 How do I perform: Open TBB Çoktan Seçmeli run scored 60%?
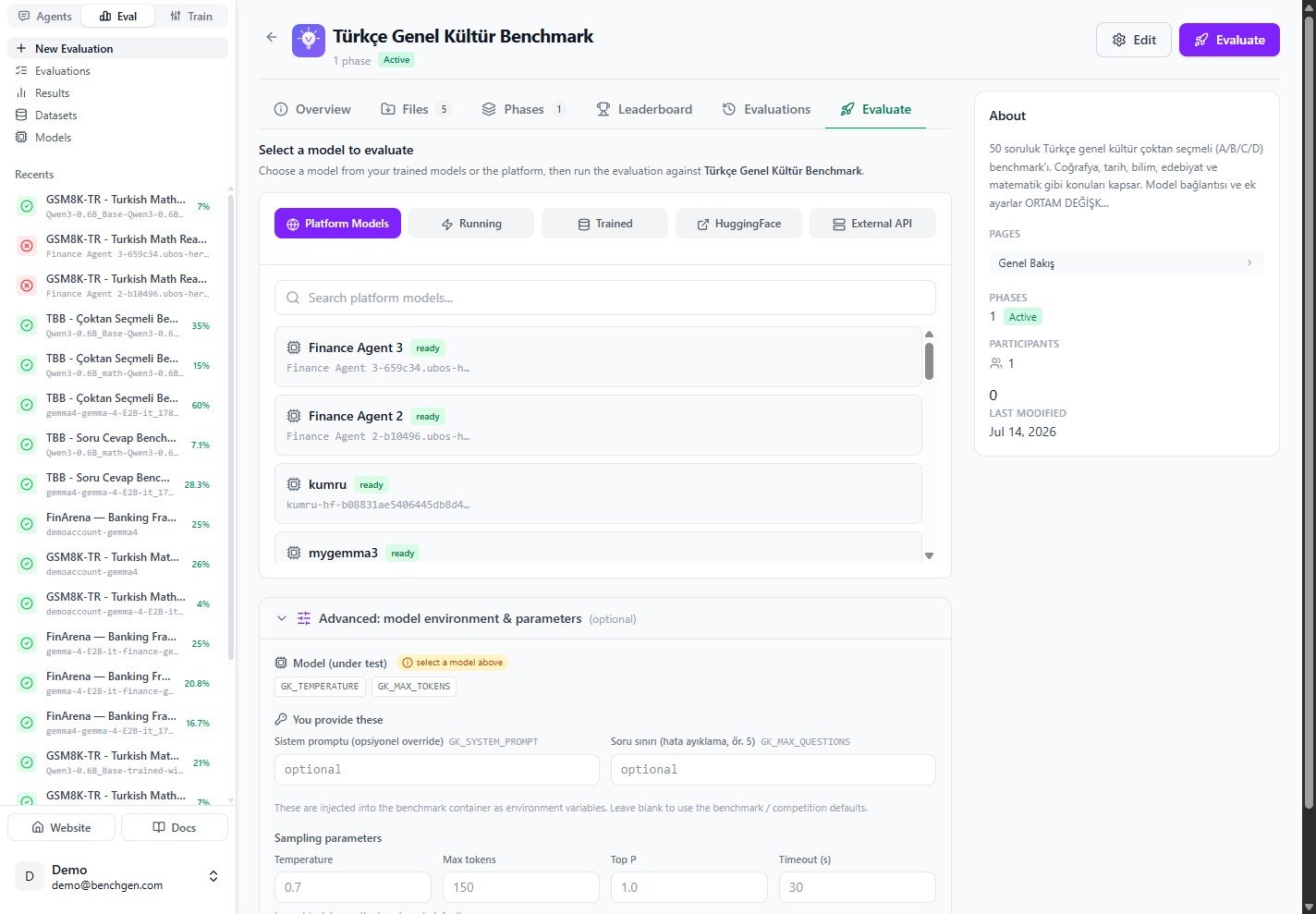click(x=116, y=405)
